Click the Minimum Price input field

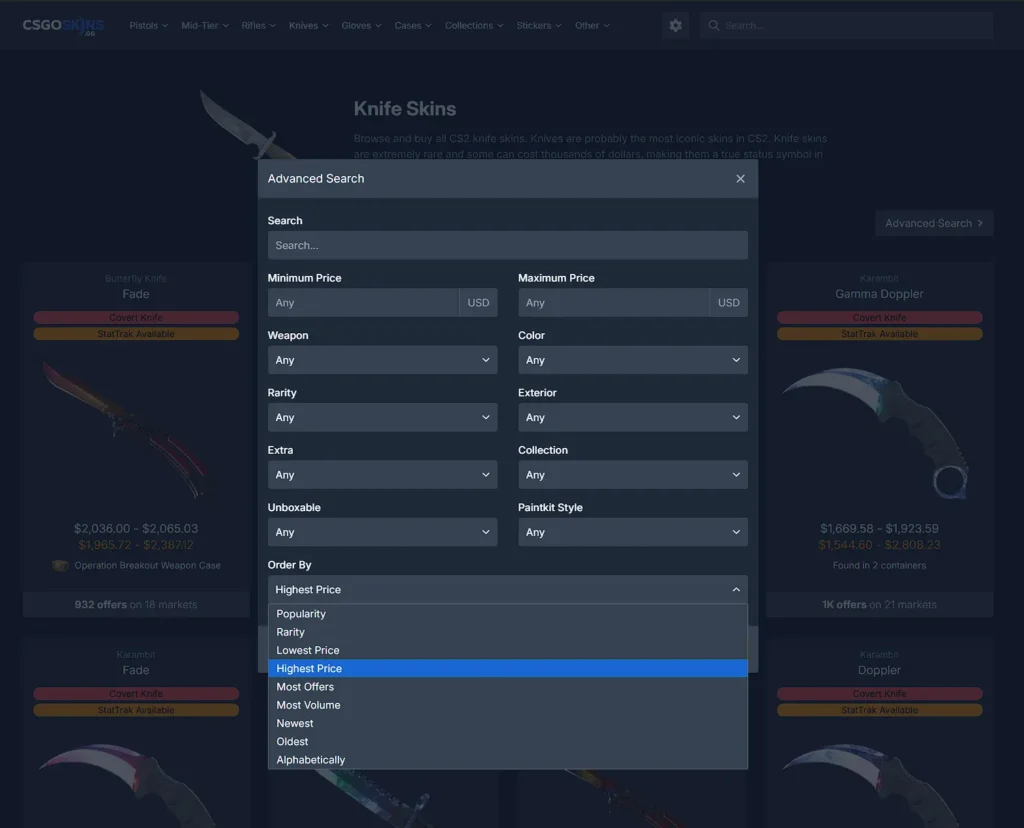(x=363, y=303)
